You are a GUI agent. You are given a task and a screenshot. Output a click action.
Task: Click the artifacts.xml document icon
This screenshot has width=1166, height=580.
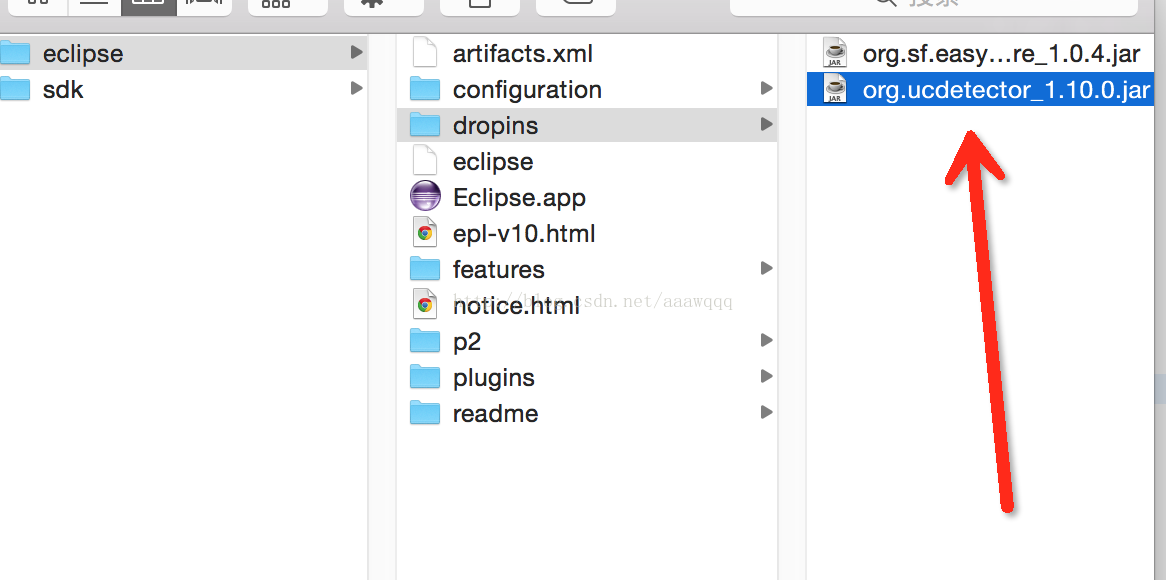coord(425,53)
